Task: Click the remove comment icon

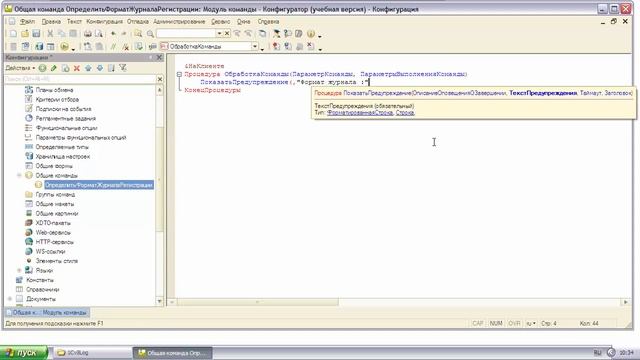Action: [126, 47]
